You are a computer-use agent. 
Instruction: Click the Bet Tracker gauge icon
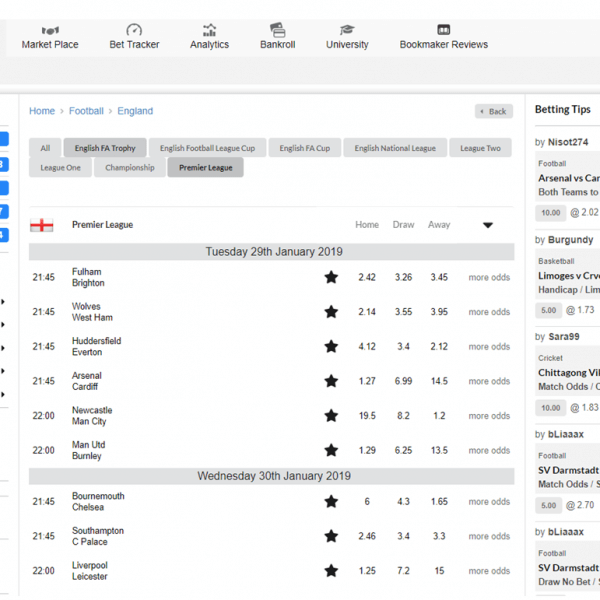click(x=134, y=30)
